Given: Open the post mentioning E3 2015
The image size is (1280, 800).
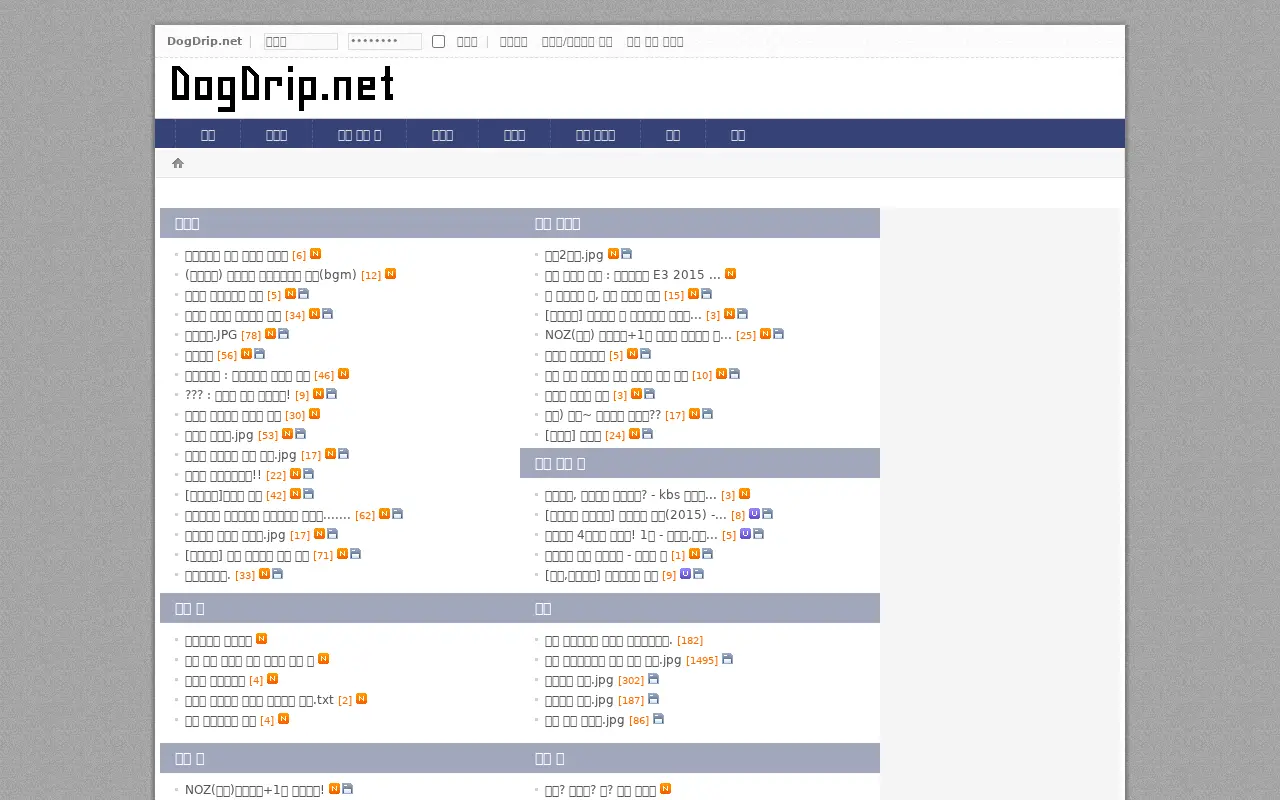Looking at the screenshot, I should [633, 275].
